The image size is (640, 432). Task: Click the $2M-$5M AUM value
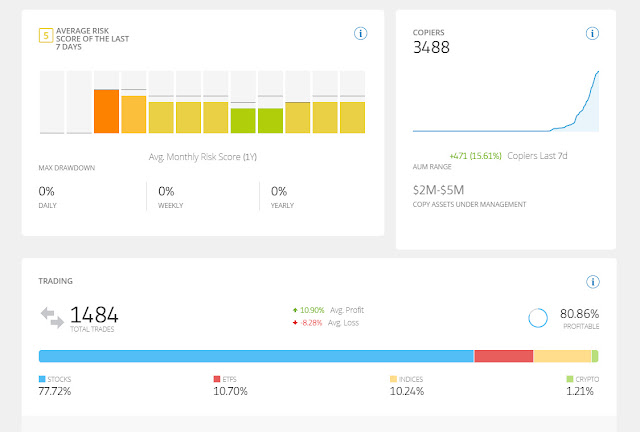pos(438,190)
